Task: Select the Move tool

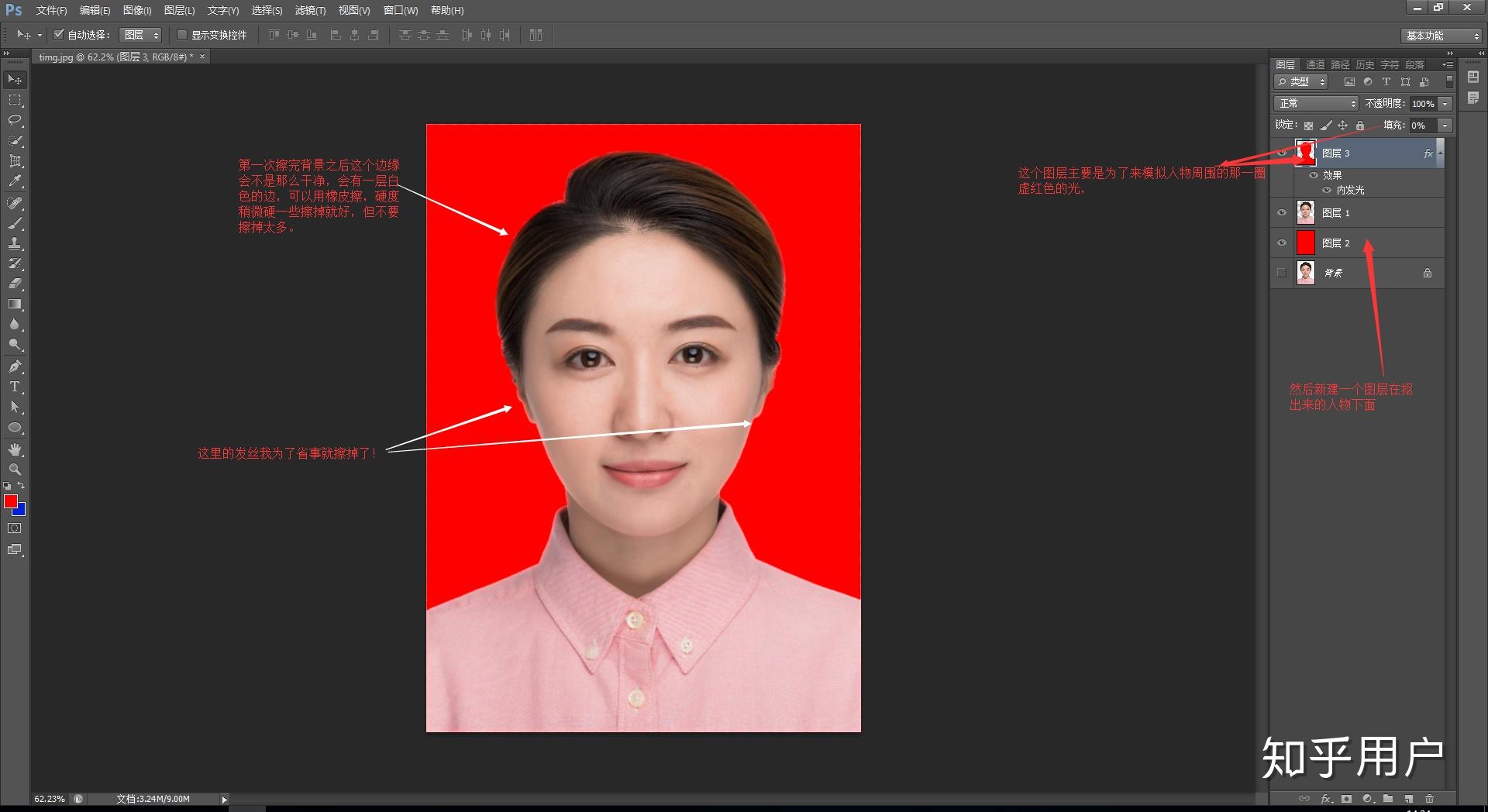Action: 14,79
